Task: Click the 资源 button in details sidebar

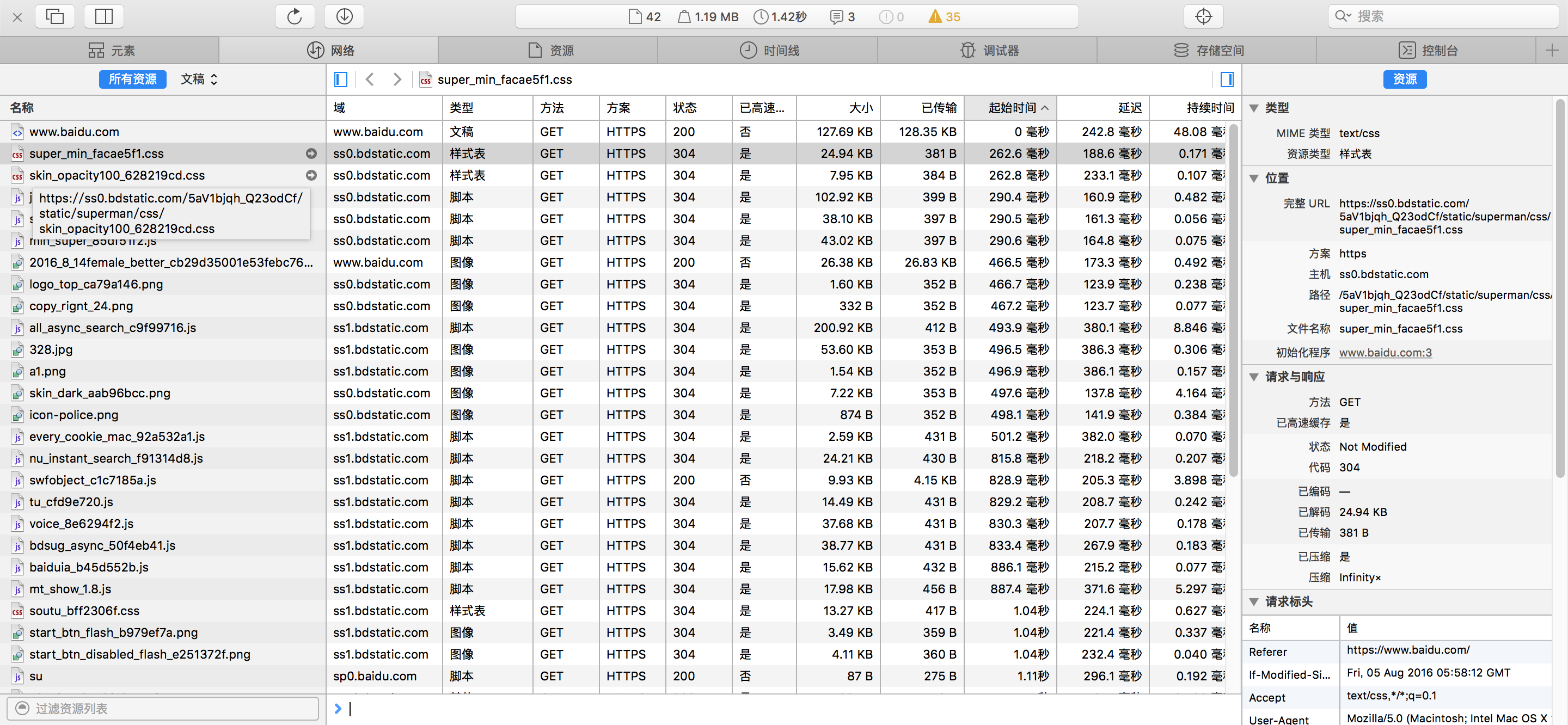Action: 1405,79
